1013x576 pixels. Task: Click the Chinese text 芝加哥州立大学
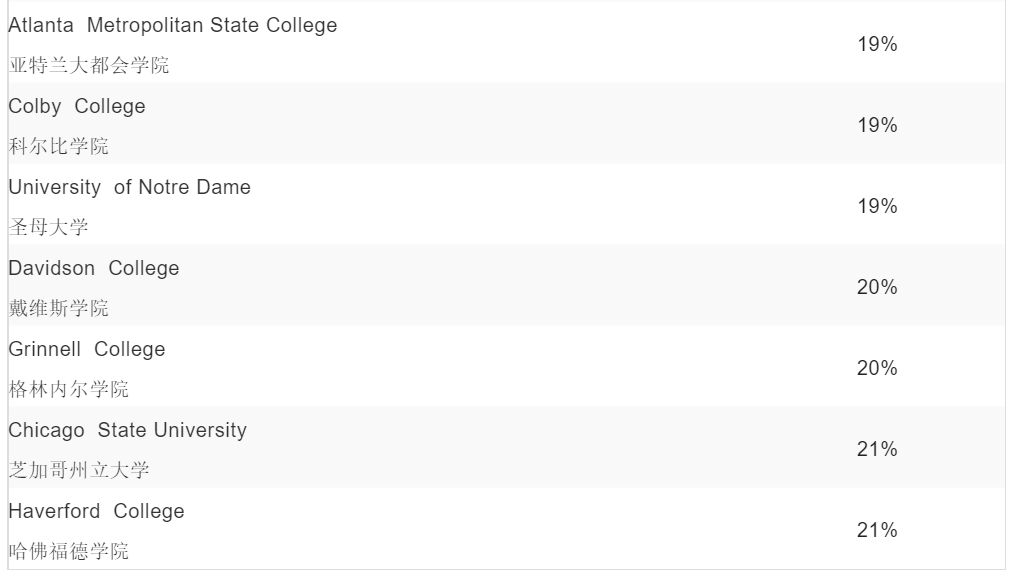tap(79, 471)
